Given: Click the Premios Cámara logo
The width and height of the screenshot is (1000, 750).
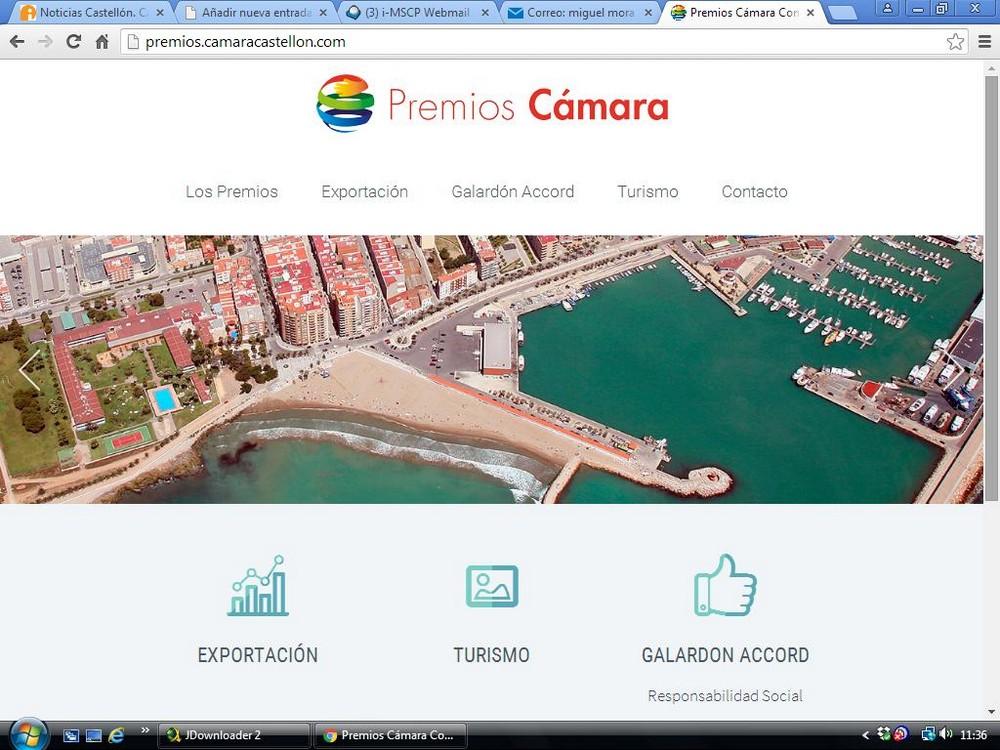Looking at the screenshot, I should pyautogui.click(x=492, y=104).
